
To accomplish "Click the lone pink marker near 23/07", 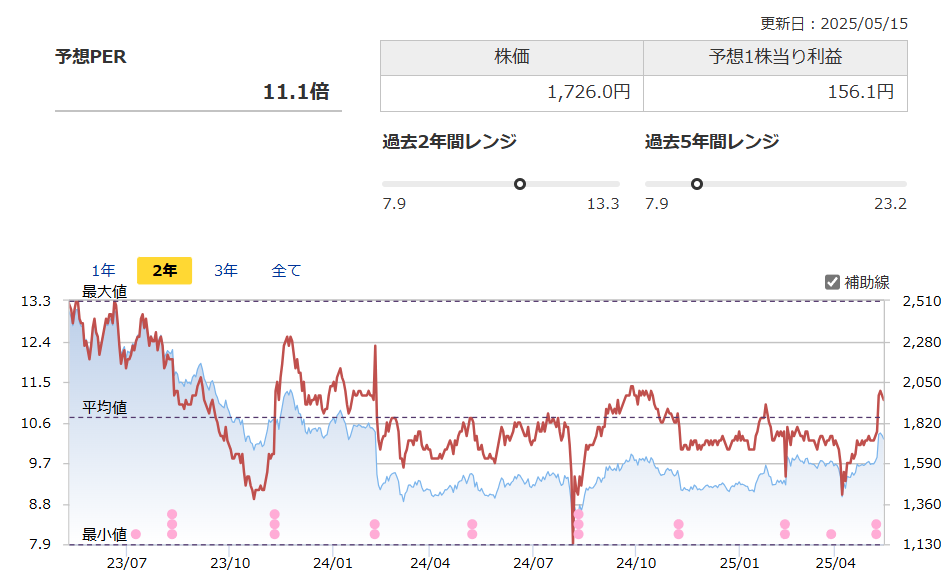I will click(x=136, y=534).
